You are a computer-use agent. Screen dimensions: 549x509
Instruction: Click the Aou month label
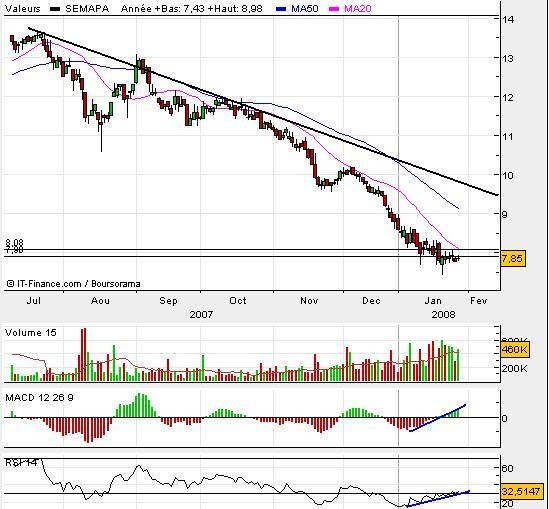(100, 301)
